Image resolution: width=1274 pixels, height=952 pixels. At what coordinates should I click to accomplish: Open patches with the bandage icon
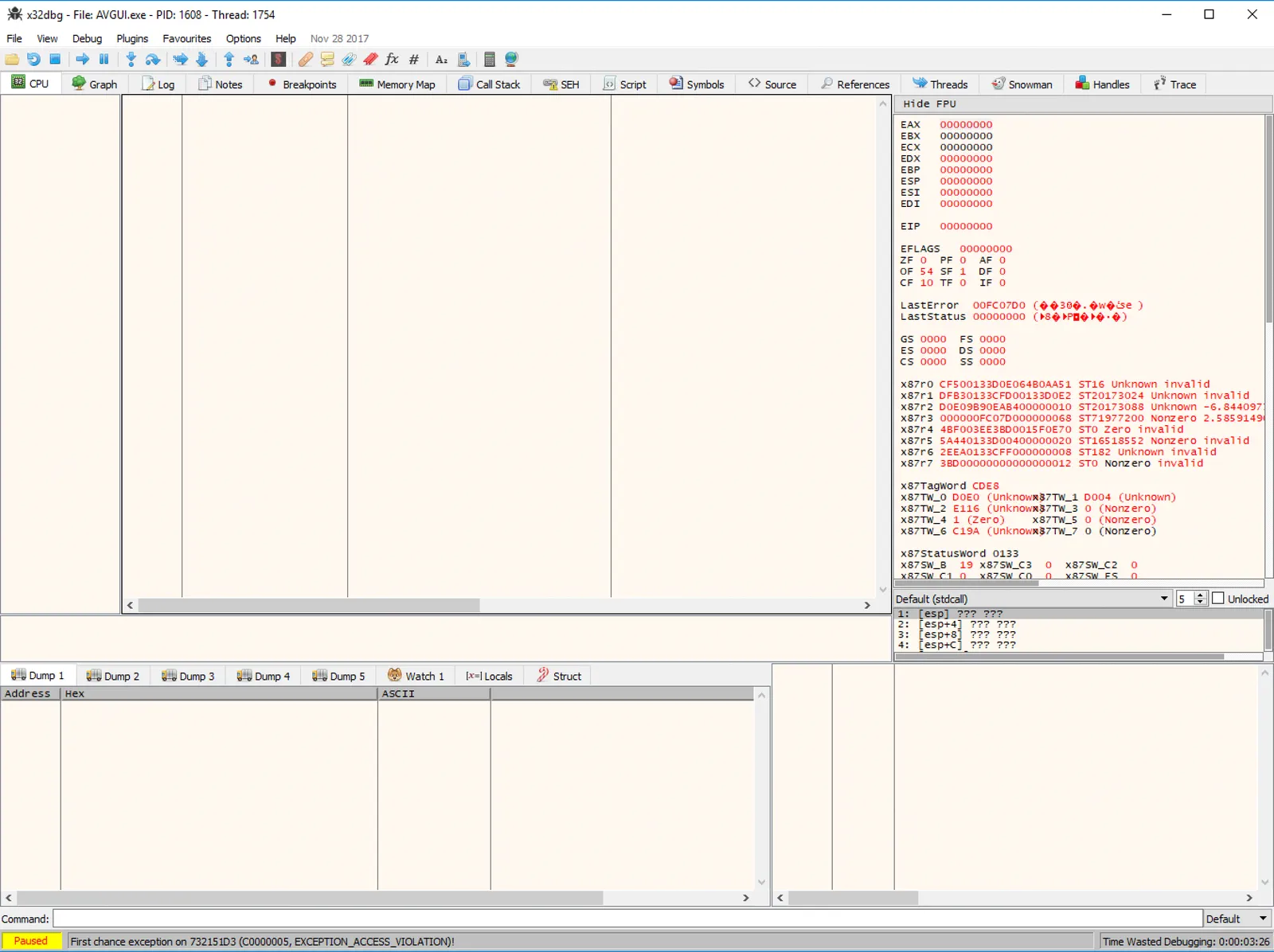click(x=306, y=59)
